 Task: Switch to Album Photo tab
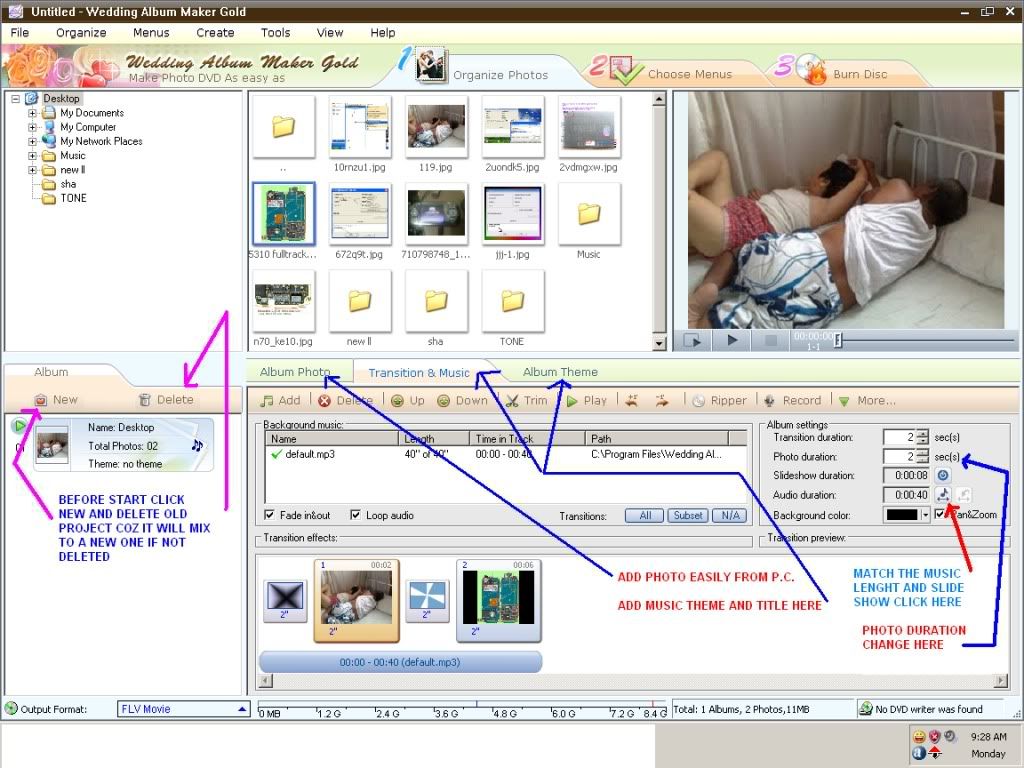click(x=295, y=372)
